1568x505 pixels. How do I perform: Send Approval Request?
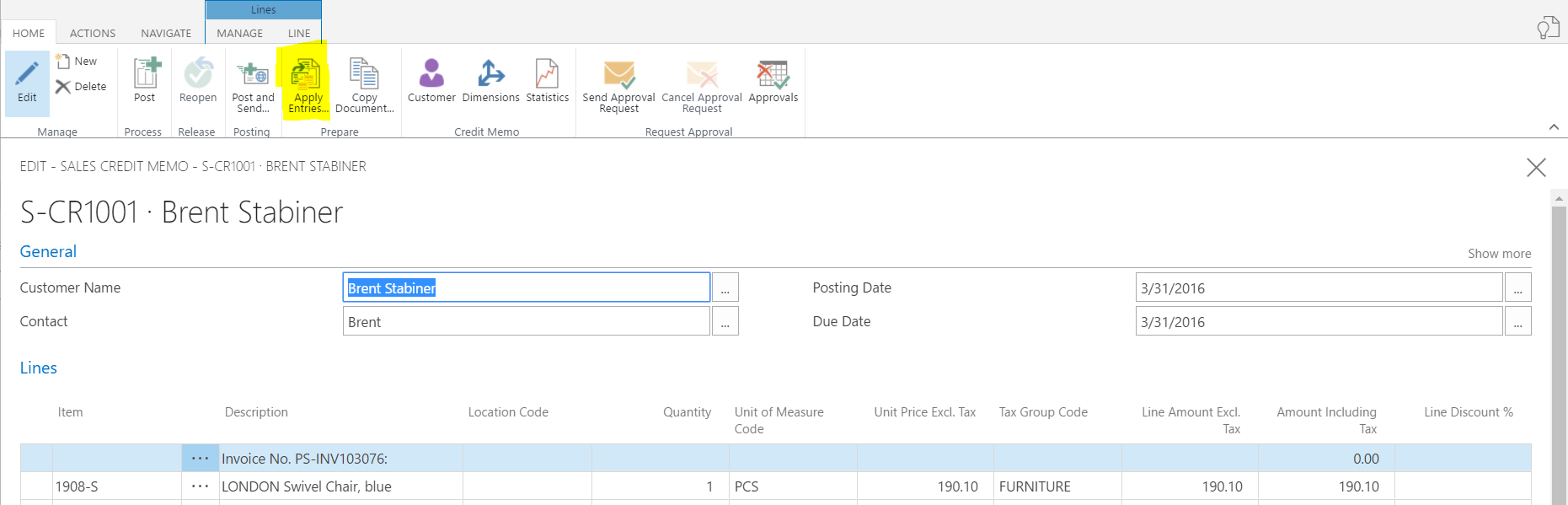618,86
